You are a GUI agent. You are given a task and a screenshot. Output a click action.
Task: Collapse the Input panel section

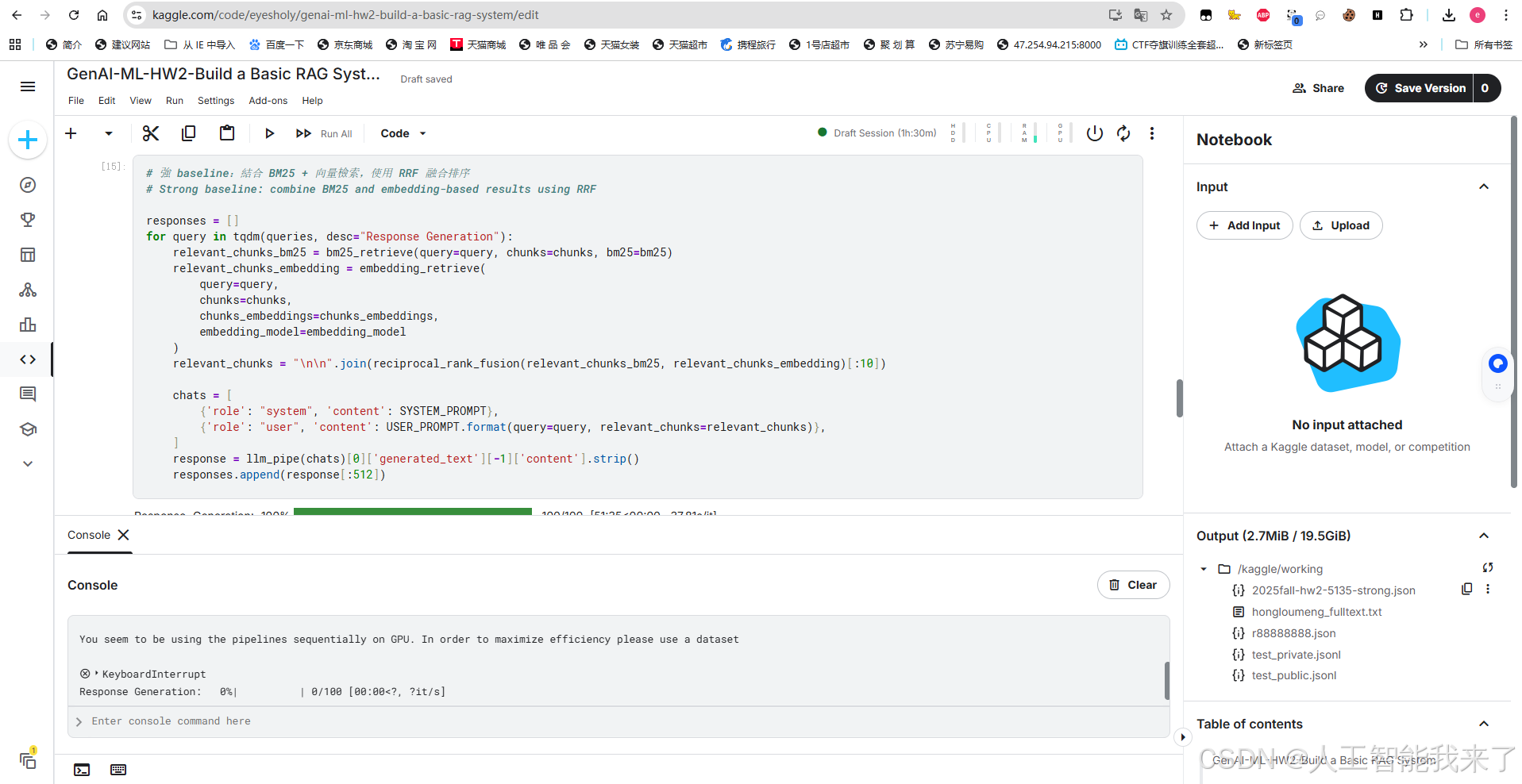1484,186
